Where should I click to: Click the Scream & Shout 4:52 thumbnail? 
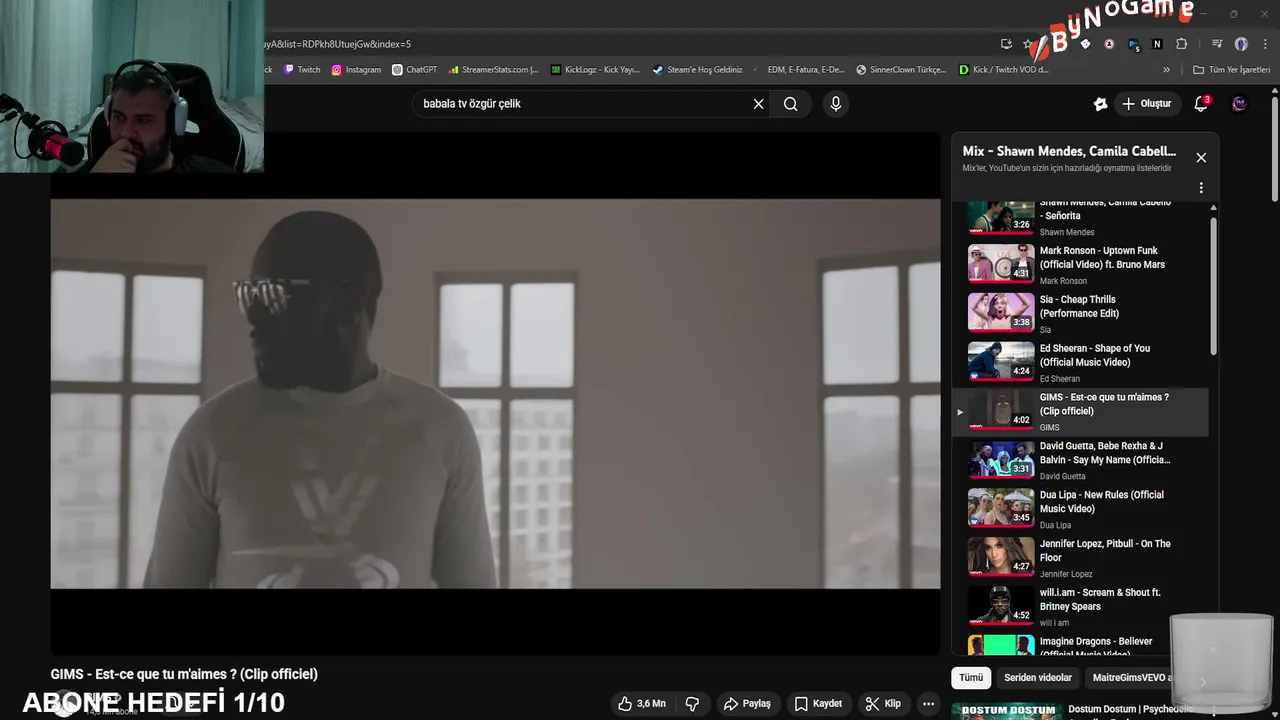(x=1001, y=607)
